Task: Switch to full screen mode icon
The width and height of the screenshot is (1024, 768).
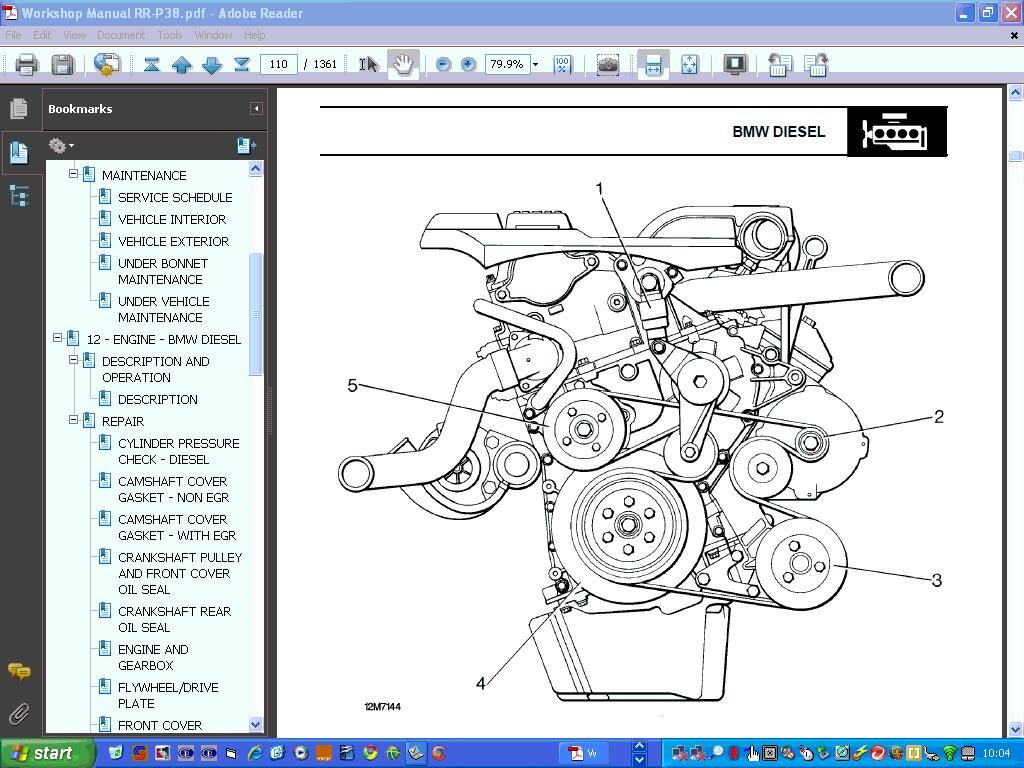Action: pos(735,64)
